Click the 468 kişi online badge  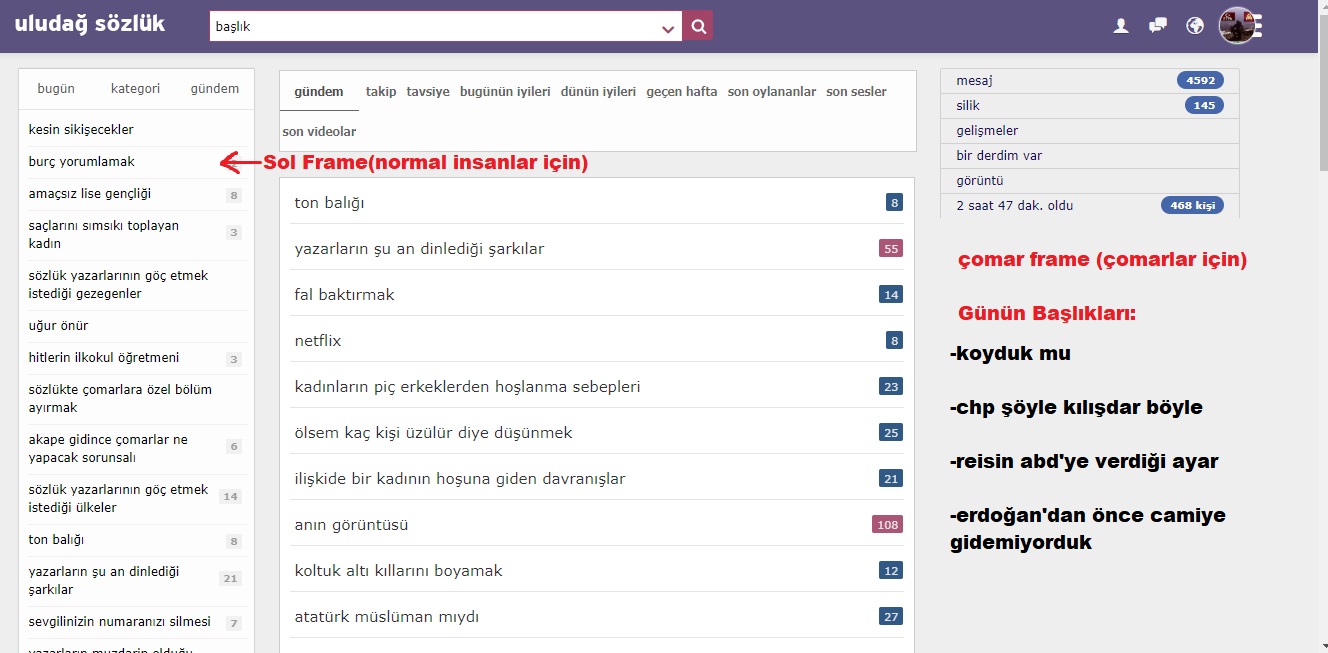click(1192, 206)
